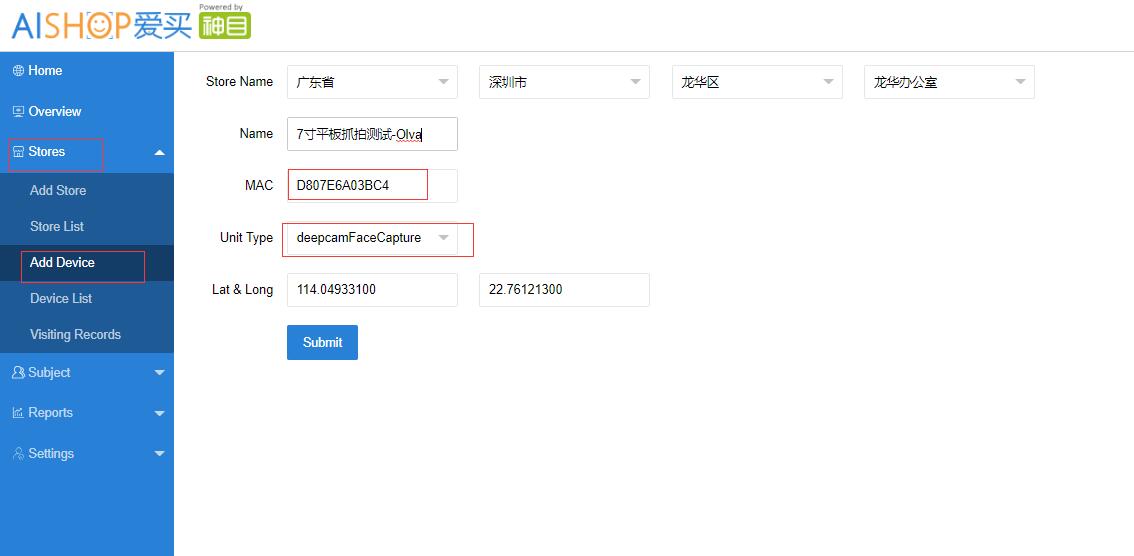Open the district dropdown showing 龙华区

tap(757, 82)
